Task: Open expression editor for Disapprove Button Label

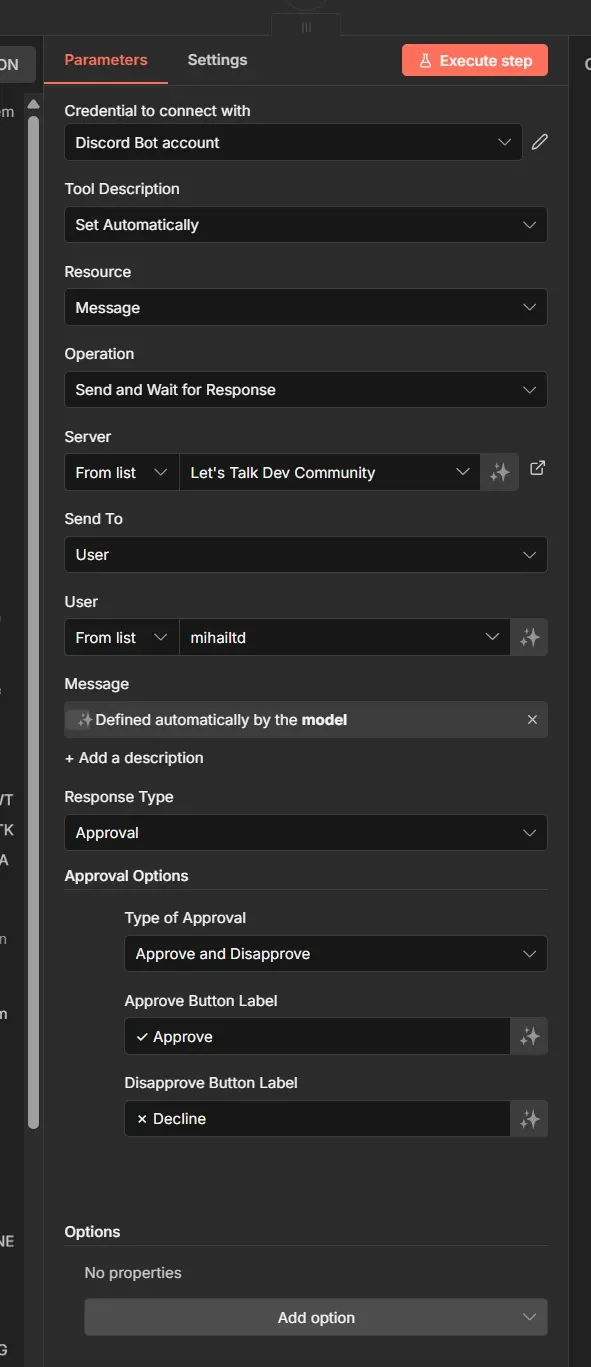Action: pyautogui.click(x=529, y=1118)
